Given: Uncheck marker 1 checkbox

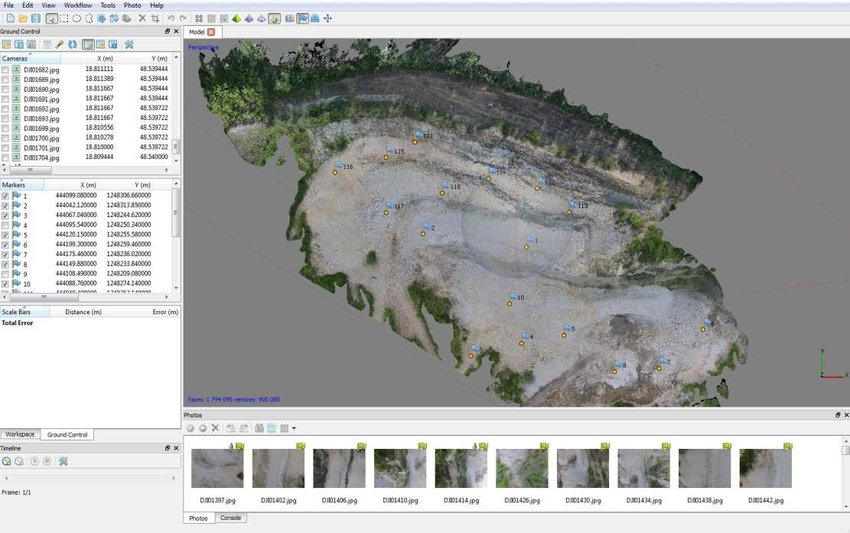Looking at the screenshot, I should tap(6, 196).
